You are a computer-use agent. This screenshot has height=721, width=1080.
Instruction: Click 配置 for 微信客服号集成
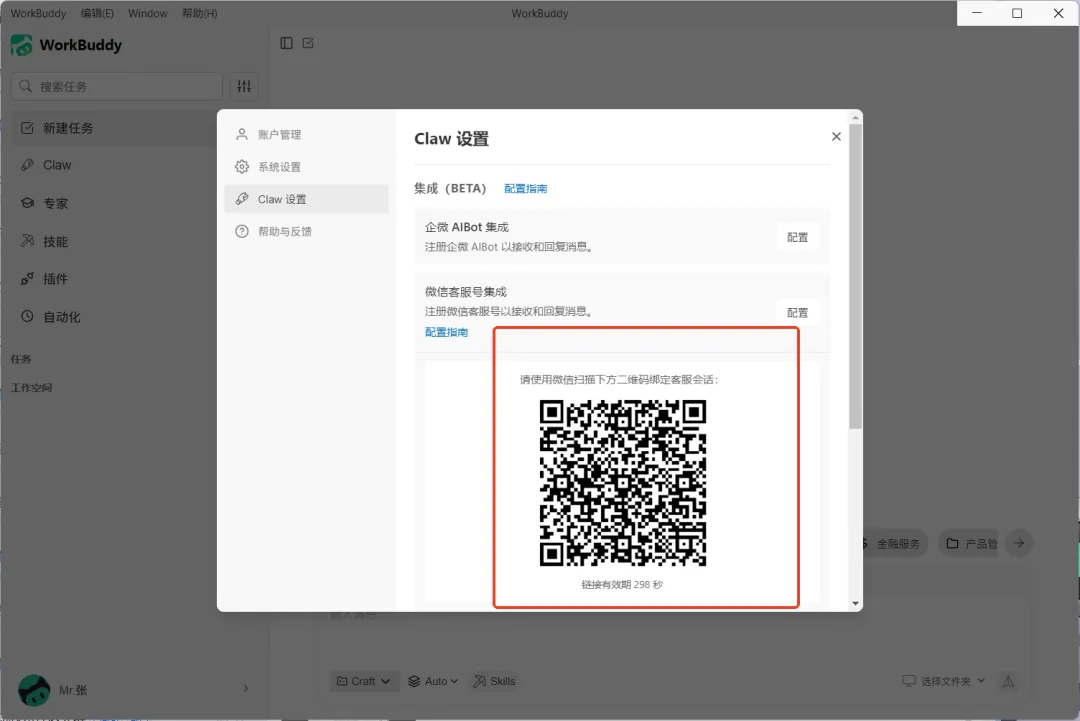798,313
